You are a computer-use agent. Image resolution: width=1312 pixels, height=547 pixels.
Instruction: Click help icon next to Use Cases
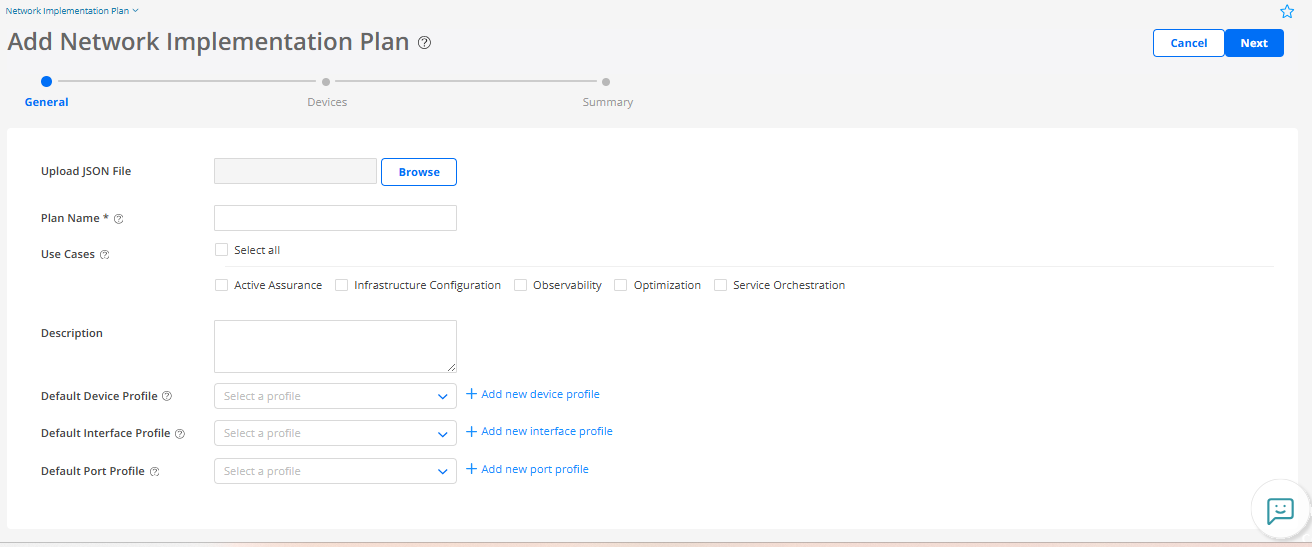click(x=105, y=255)
